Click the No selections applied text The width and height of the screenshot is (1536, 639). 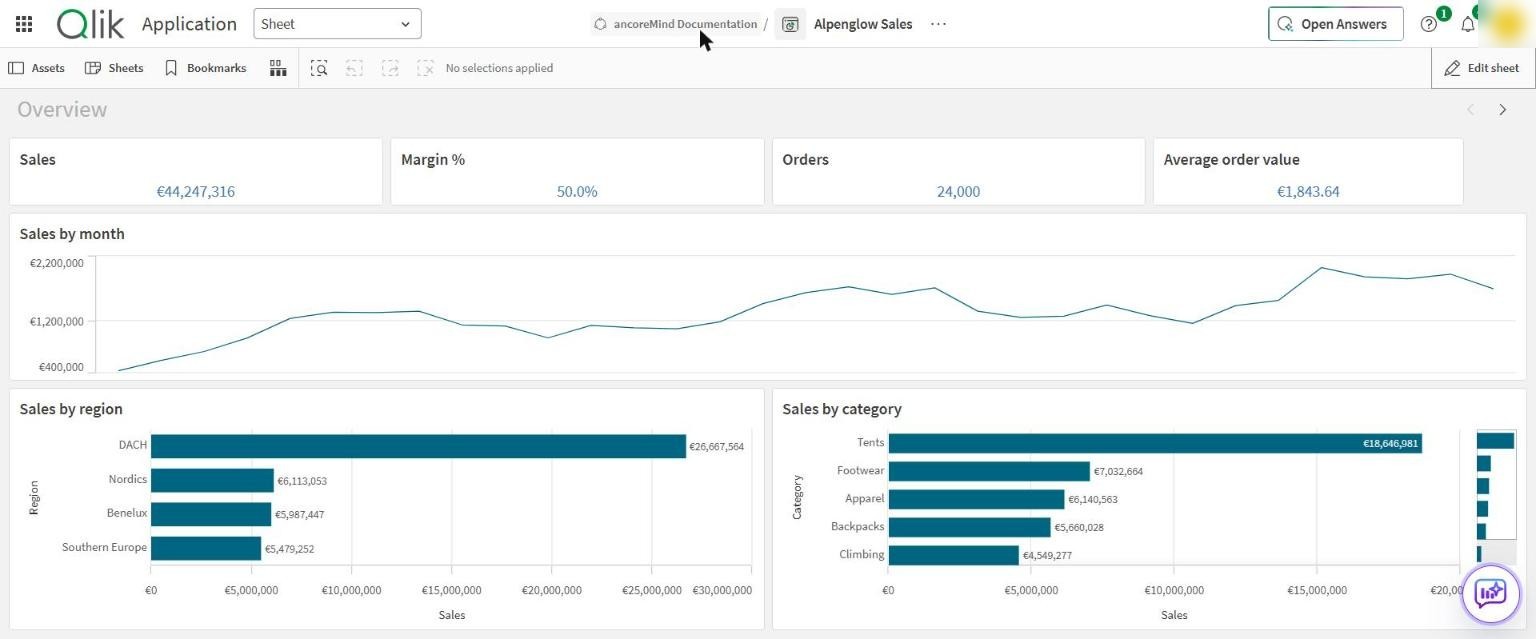499,68
